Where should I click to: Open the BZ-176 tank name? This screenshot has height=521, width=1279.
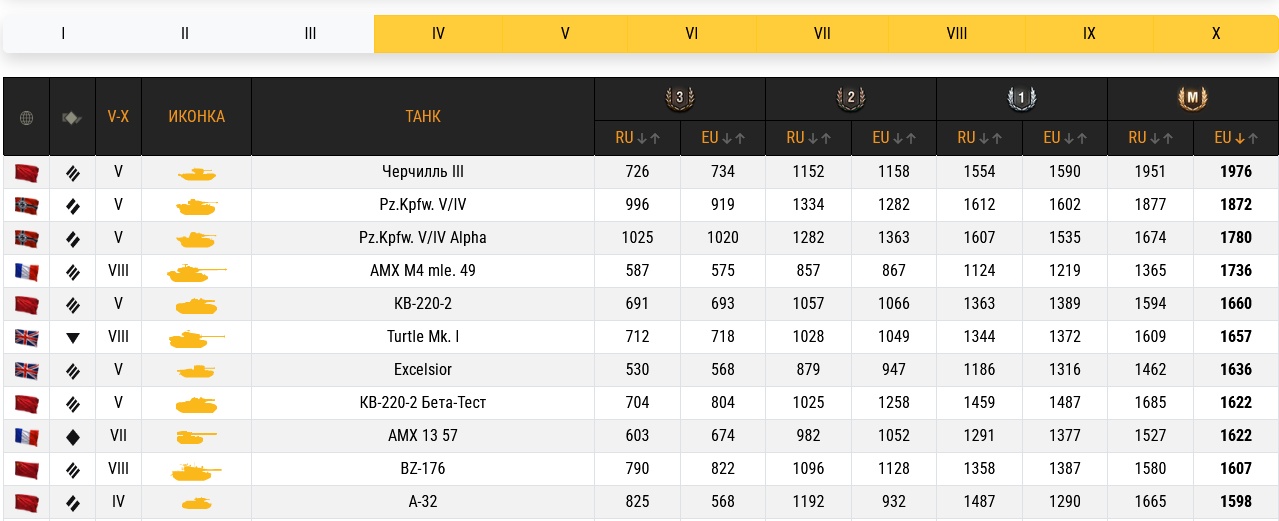click(422, 468)
